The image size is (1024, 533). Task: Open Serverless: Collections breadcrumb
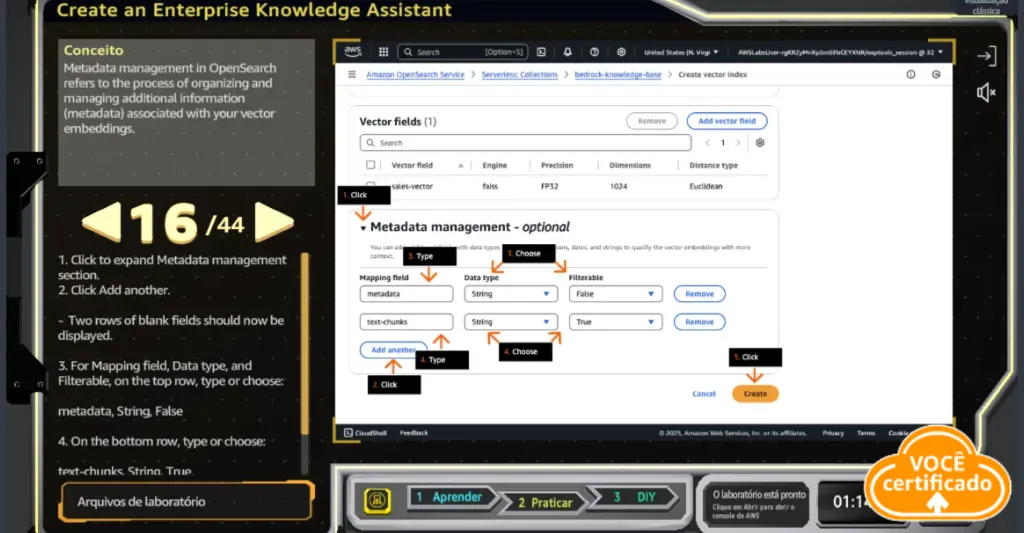tap(520, 74)
